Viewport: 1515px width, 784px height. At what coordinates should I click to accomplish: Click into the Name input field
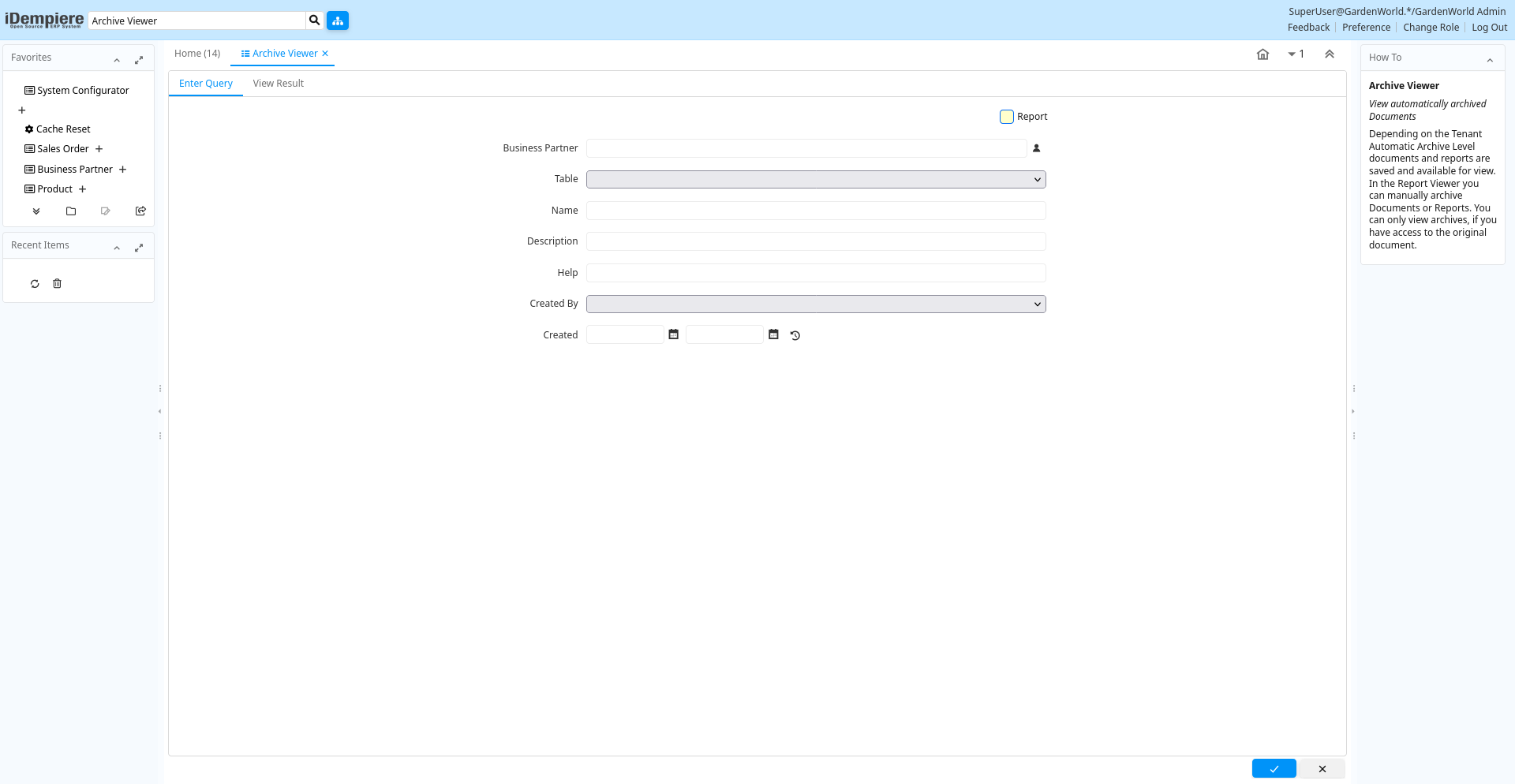pyautogui.click(x=816, y=211)
